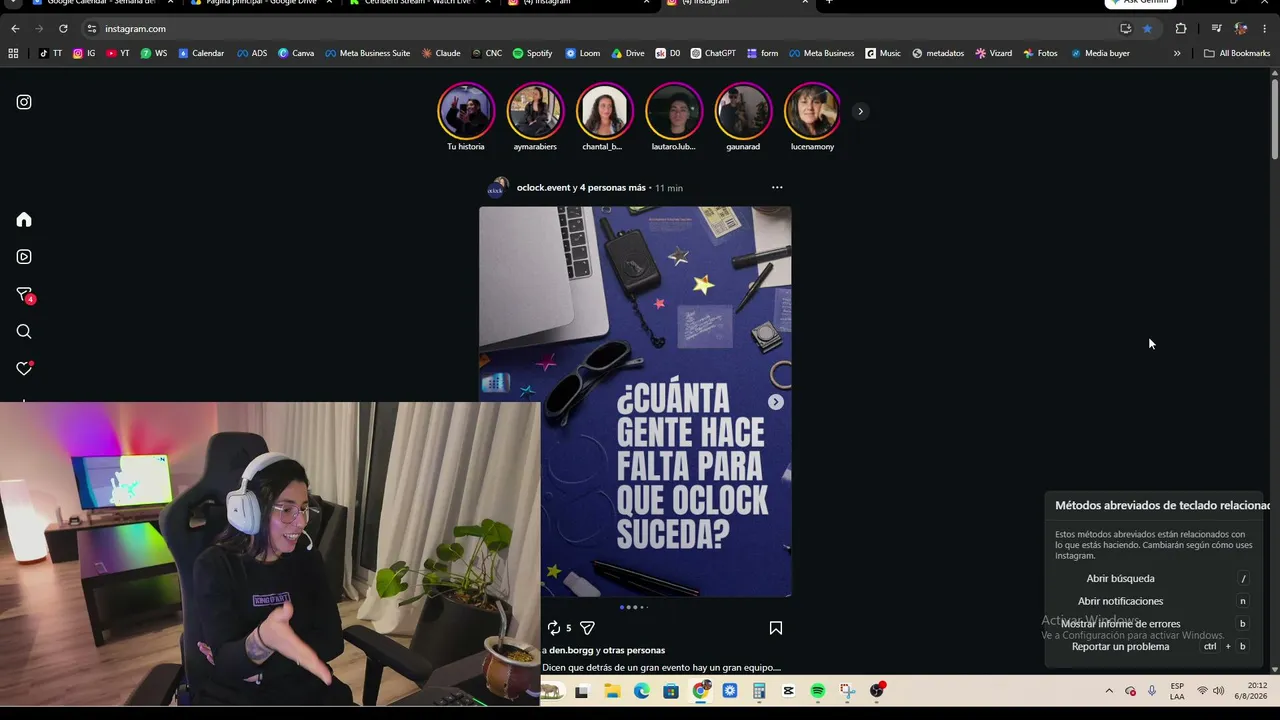View lucenamony story
1280x720 pixels.
[812, 111]
